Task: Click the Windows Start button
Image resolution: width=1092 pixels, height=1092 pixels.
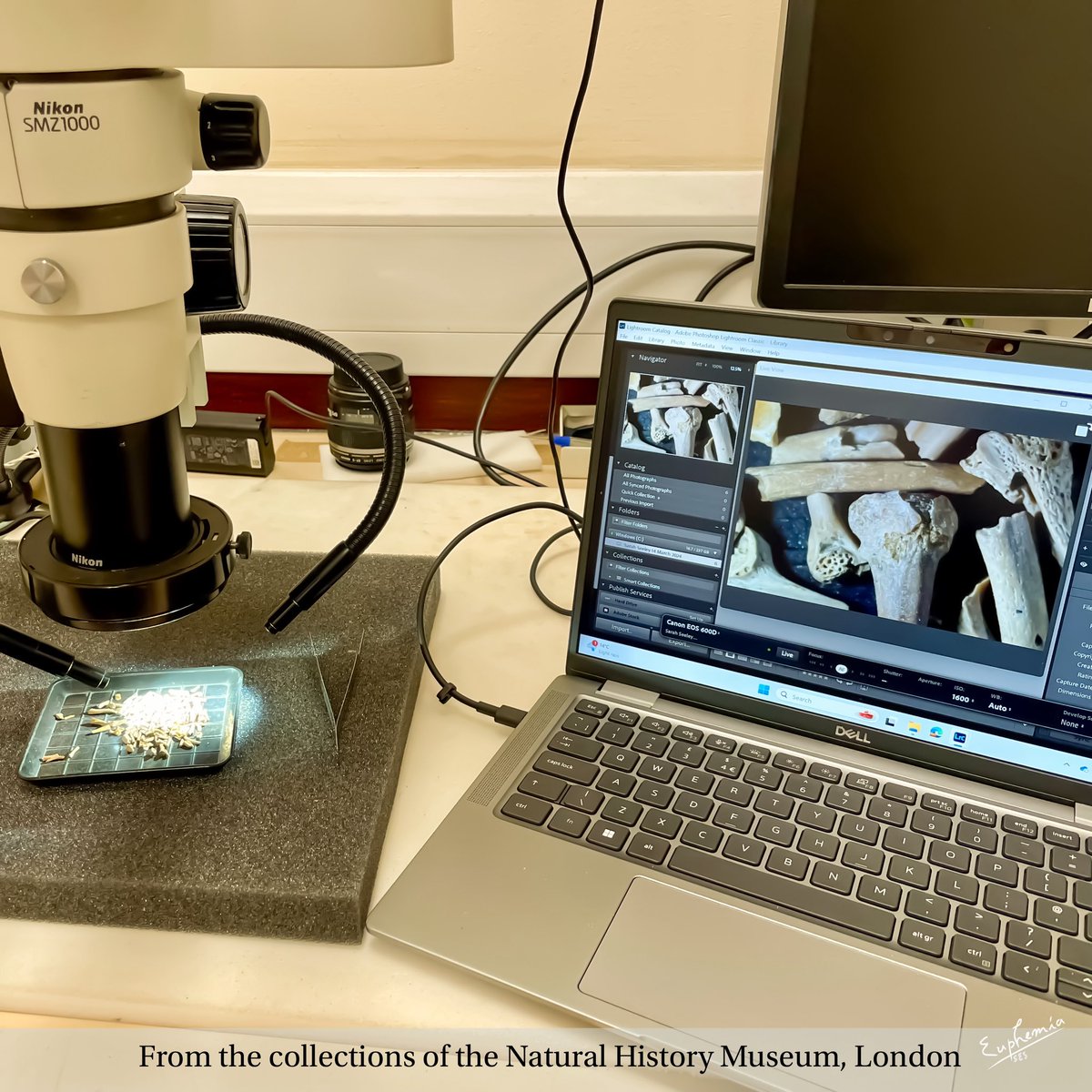Action: coord(763,690)
